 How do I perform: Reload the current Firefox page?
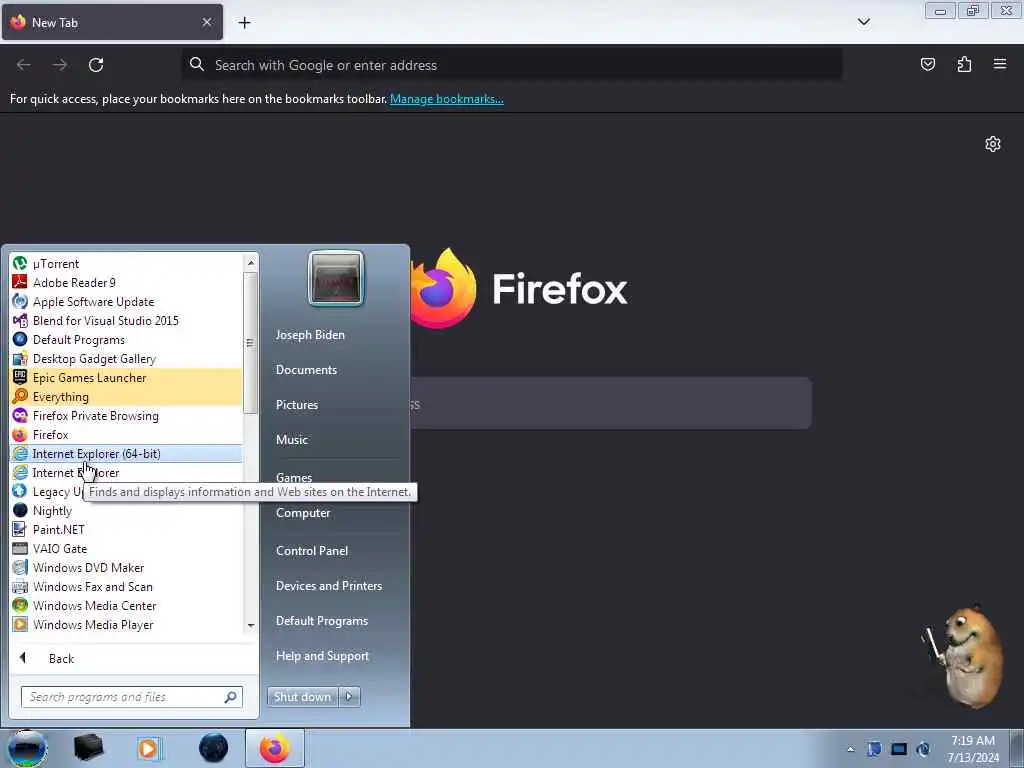pos(96,65)
